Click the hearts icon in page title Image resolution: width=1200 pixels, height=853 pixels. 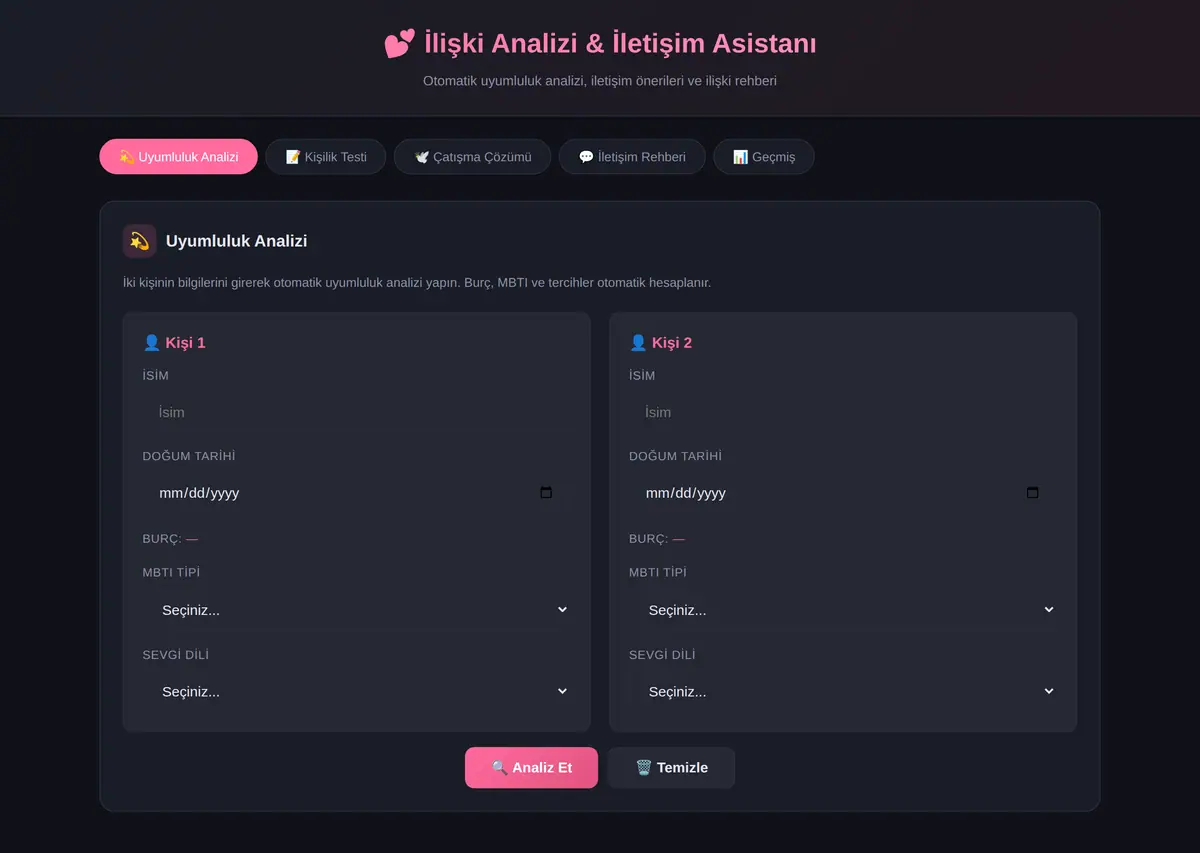coord(399,44)
